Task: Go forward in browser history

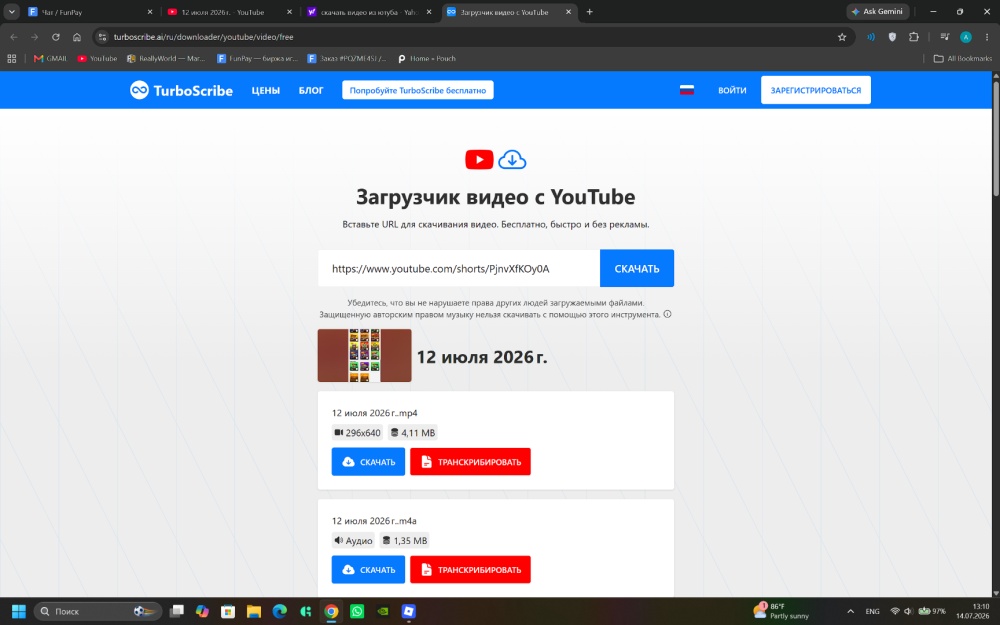Action: [x=34, y=37]
